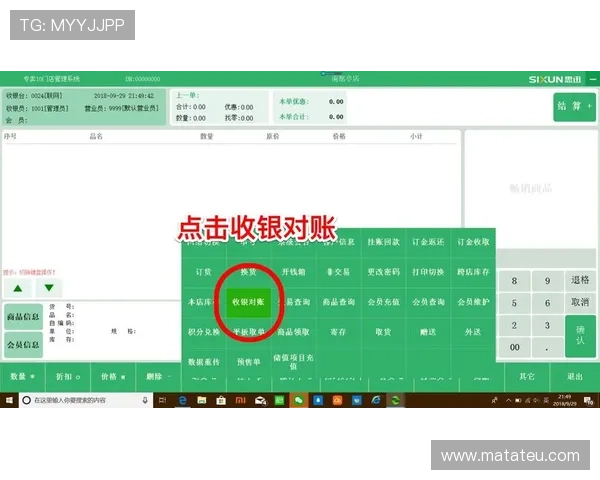Image resolution: width=600 pixels, height=480 pixels.
Task: Click the 取消 cancel key
Action: point(580,302)
